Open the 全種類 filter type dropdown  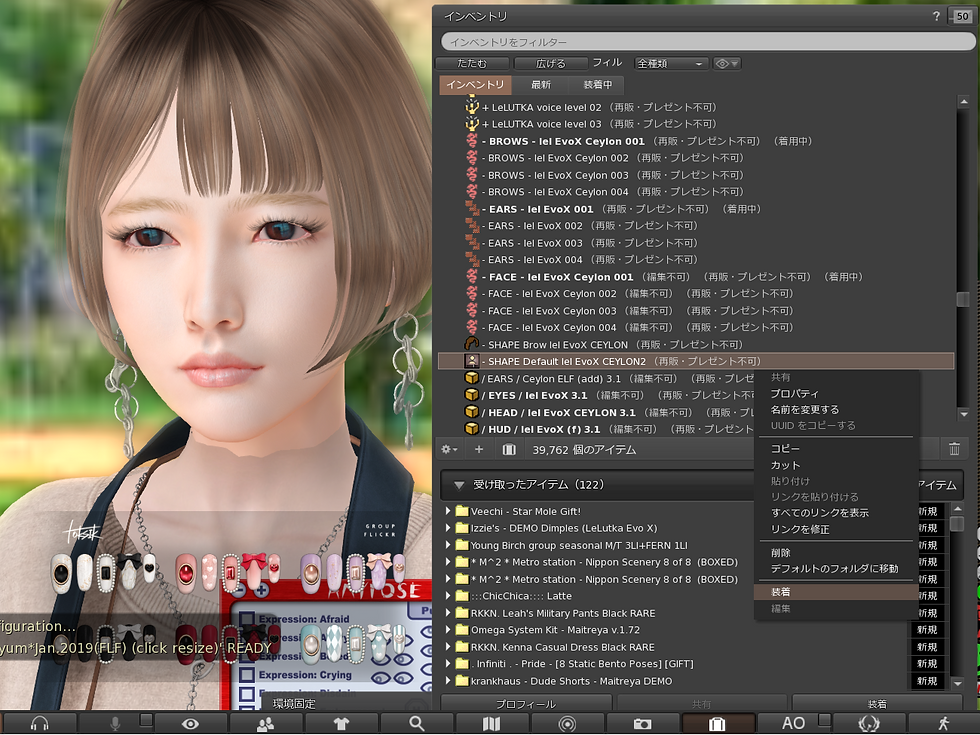[x=671, y=63]
